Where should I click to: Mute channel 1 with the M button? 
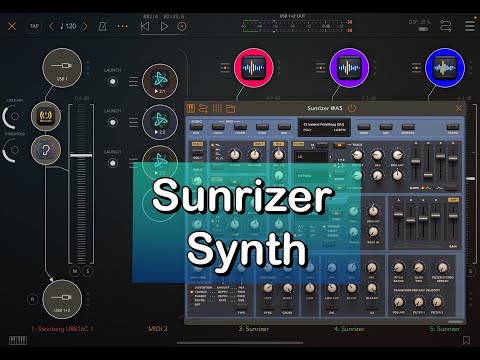[x=75, y=271]
